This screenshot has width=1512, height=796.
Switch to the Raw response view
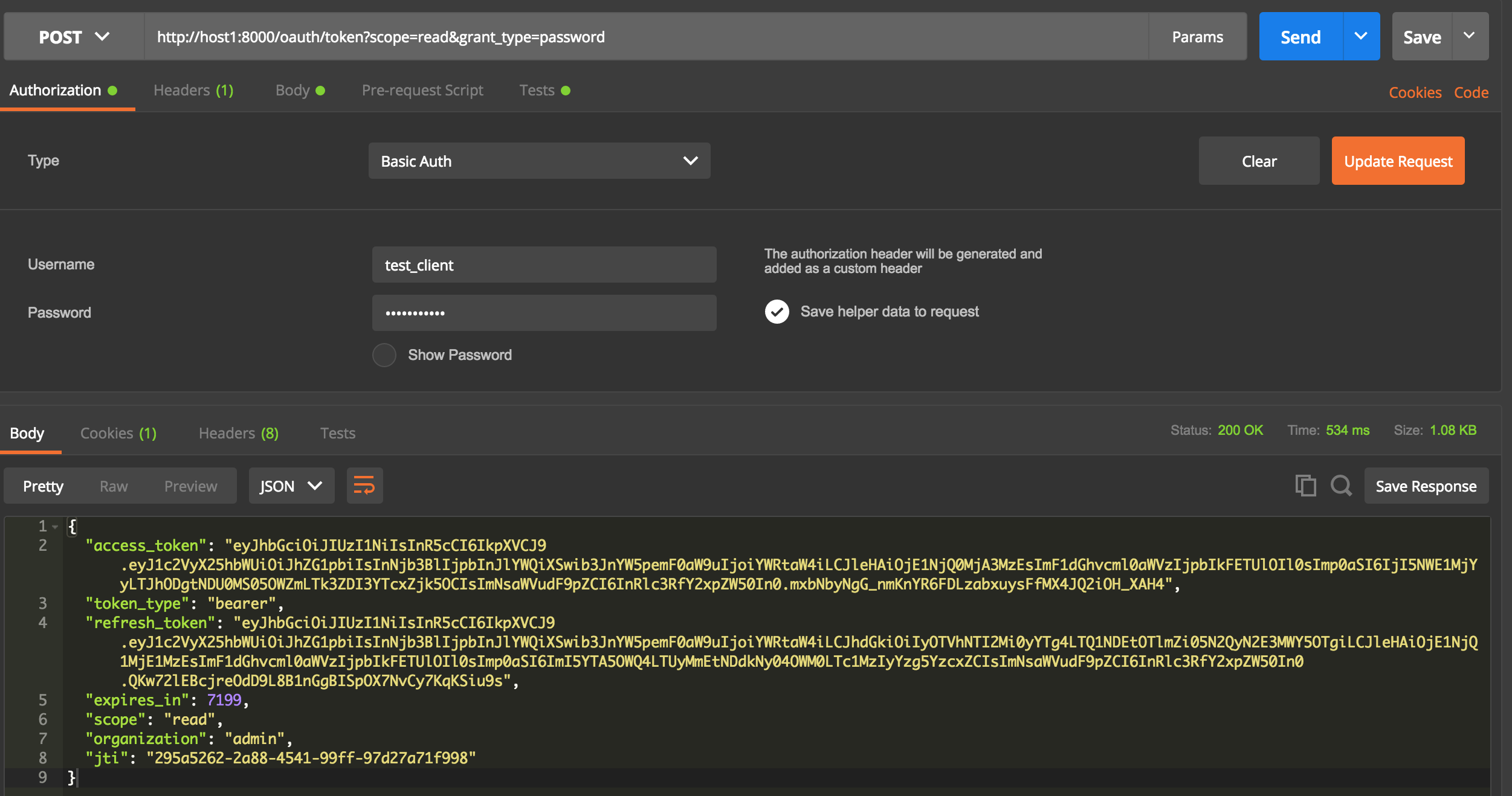pyautogui.click(x=114, y=486)
